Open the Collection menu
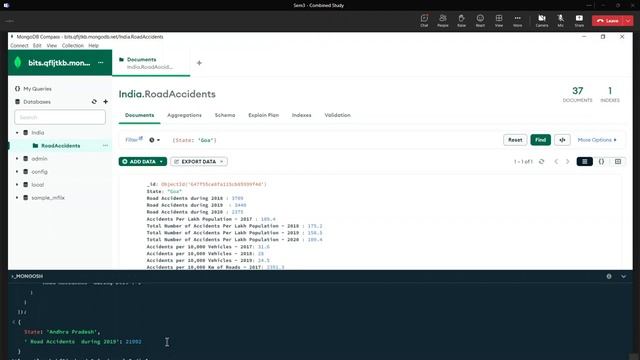 (73, 46)
